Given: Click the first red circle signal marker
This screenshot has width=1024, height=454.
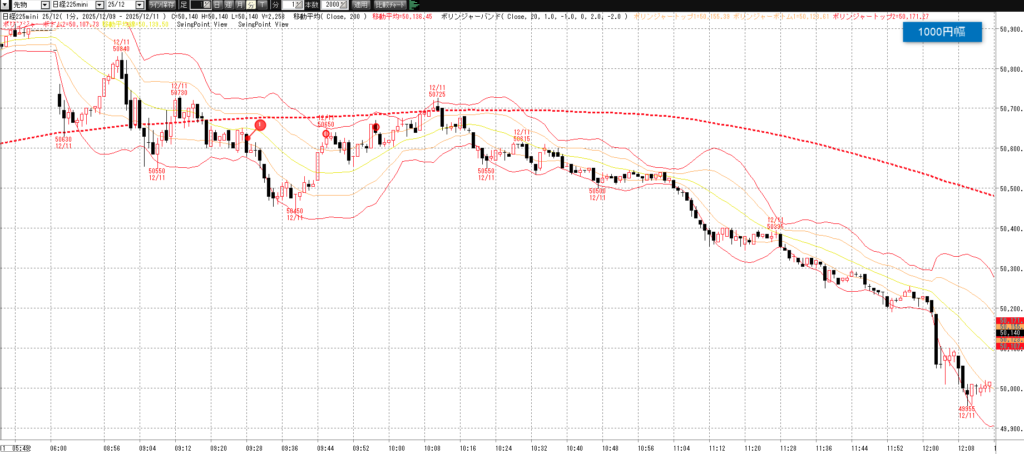Looking at the screenshot, I should click(260, 125).
